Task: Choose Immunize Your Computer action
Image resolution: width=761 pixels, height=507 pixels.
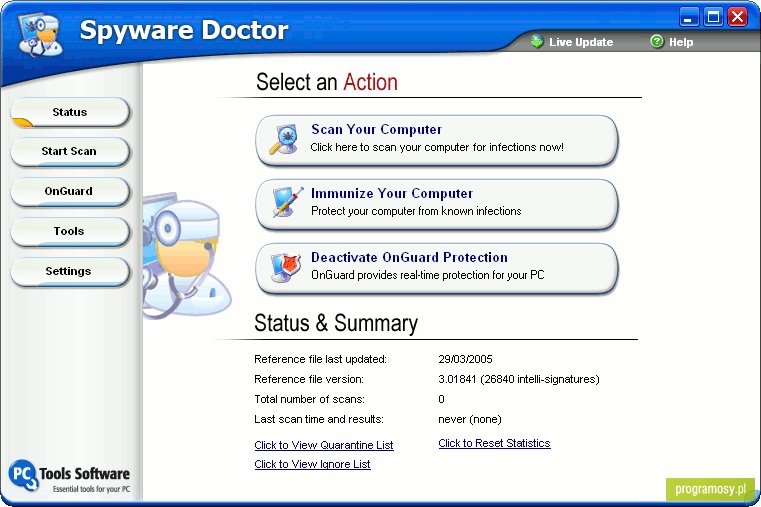Action: tap(436, 204)
